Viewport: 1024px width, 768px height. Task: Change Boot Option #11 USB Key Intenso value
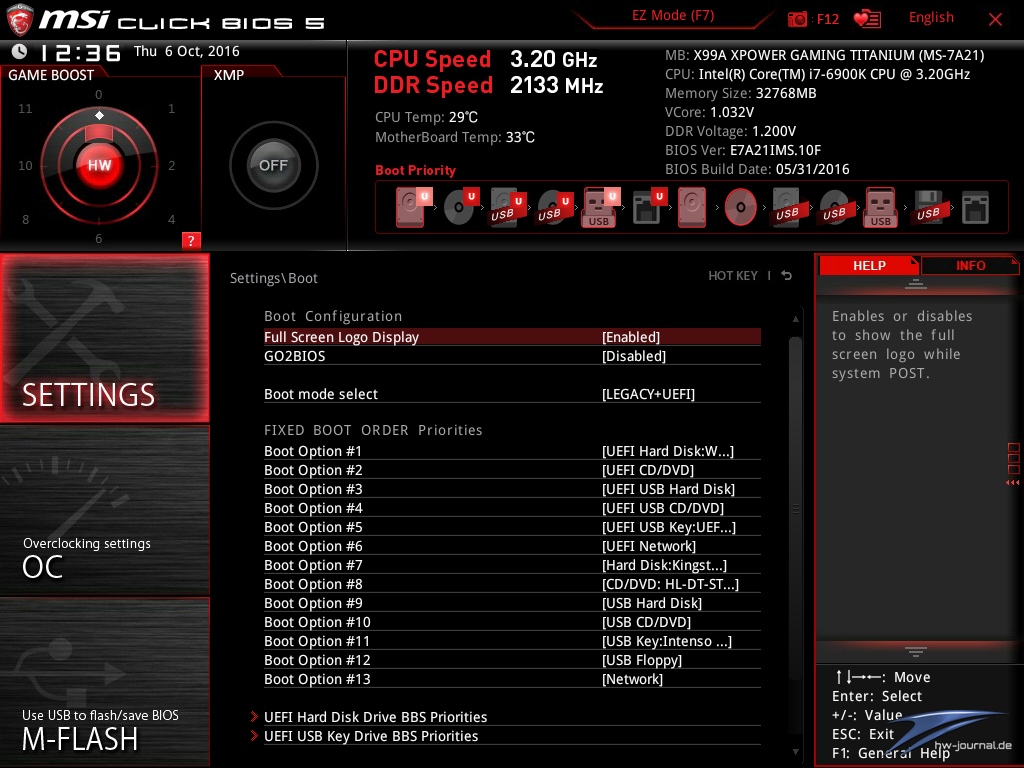(667, 640)
